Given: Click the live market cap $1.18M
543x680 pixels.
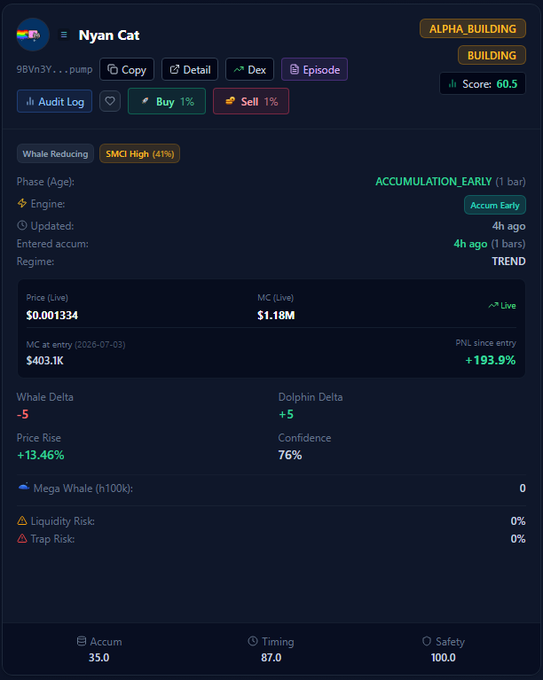Looking at the screenshot, I should 276,315.
